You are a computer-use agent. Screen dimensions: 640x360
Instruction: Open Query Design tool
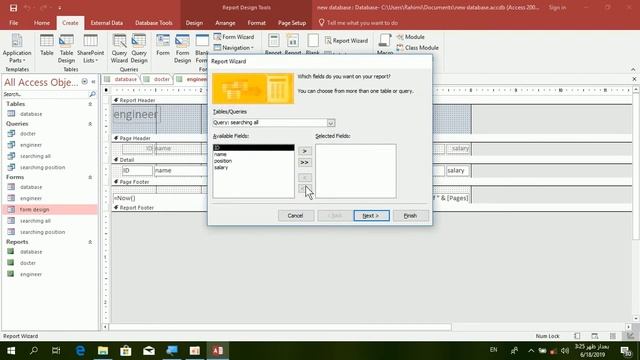tap(139, 49)
